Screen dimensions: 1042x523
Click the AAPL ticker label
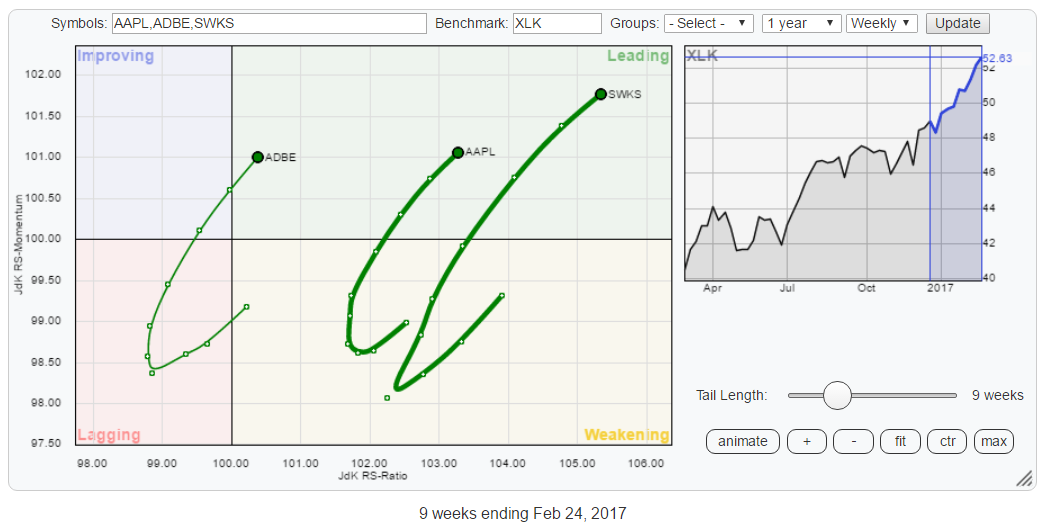[x=480, y=152]
